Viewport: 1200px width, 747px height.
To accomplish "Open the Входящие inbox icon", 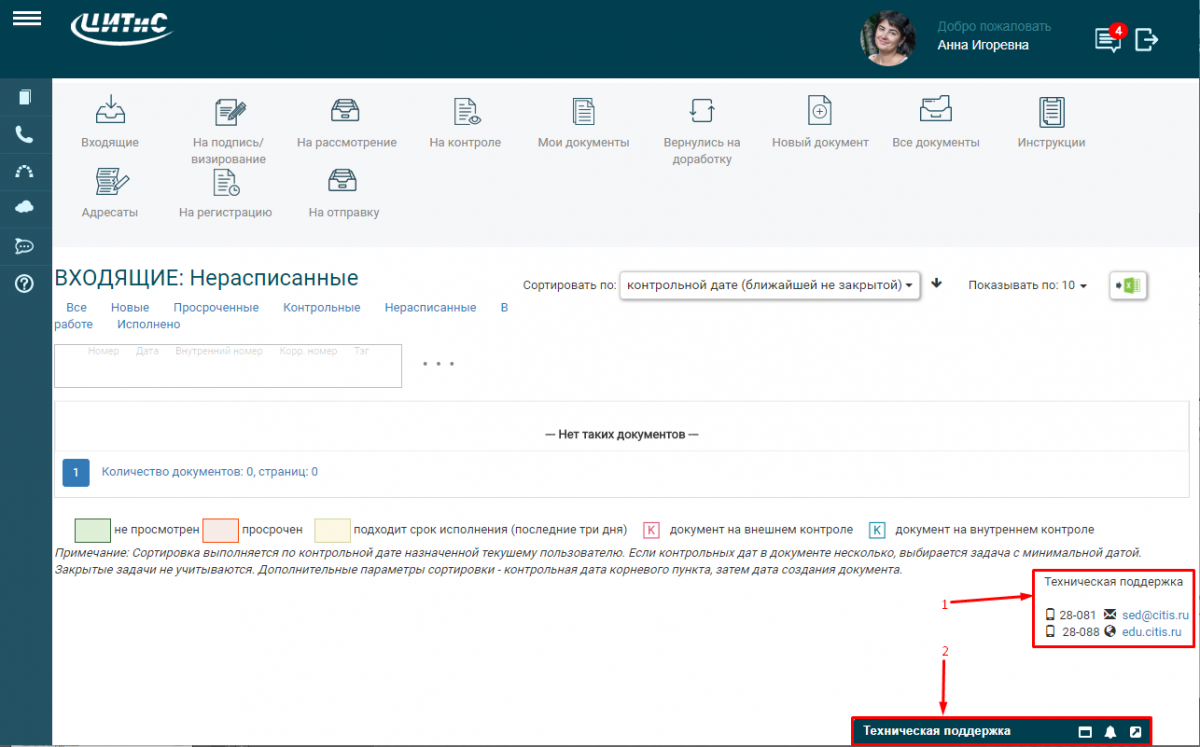I will (110, 110).
